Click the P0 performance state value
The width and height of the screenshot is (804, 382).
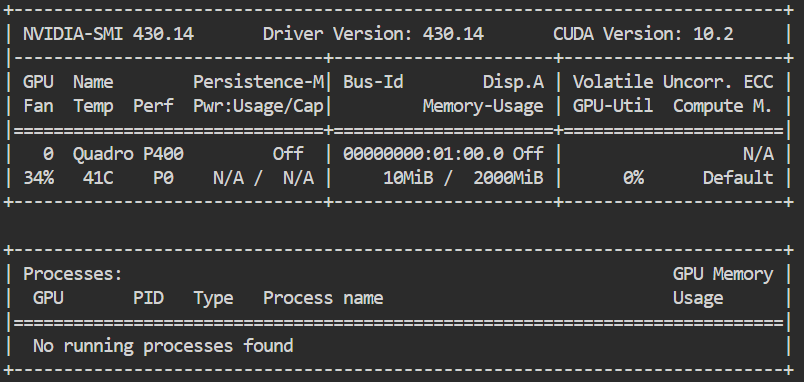[164, 178]
